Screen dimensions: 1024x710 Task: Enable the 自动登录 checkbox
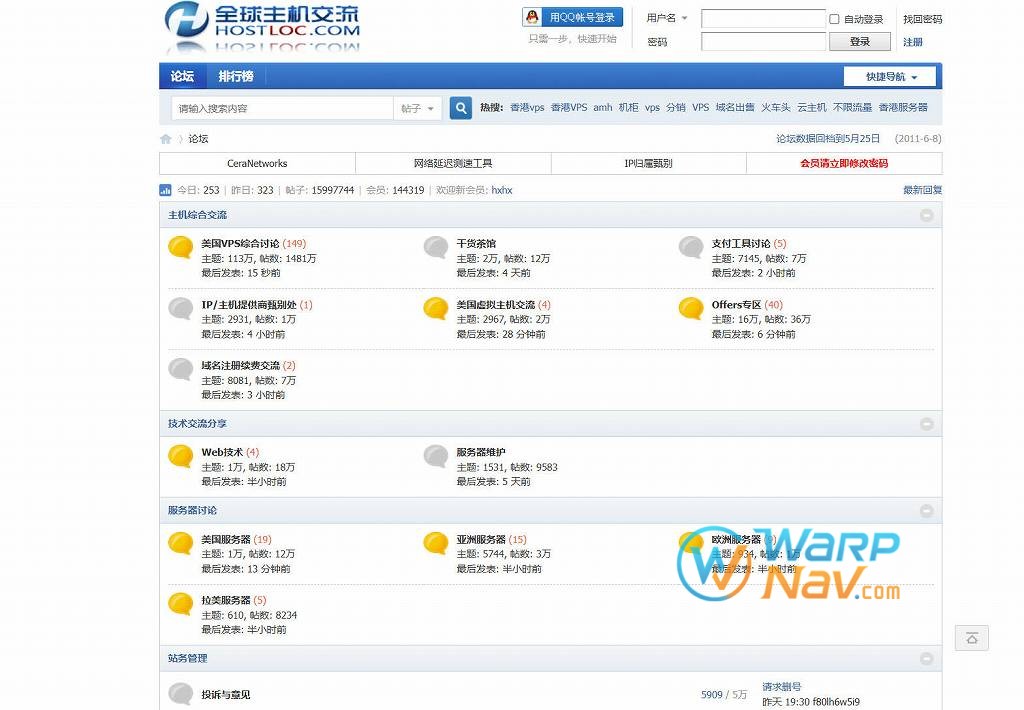pyautogui.click(x=834, y=19)
